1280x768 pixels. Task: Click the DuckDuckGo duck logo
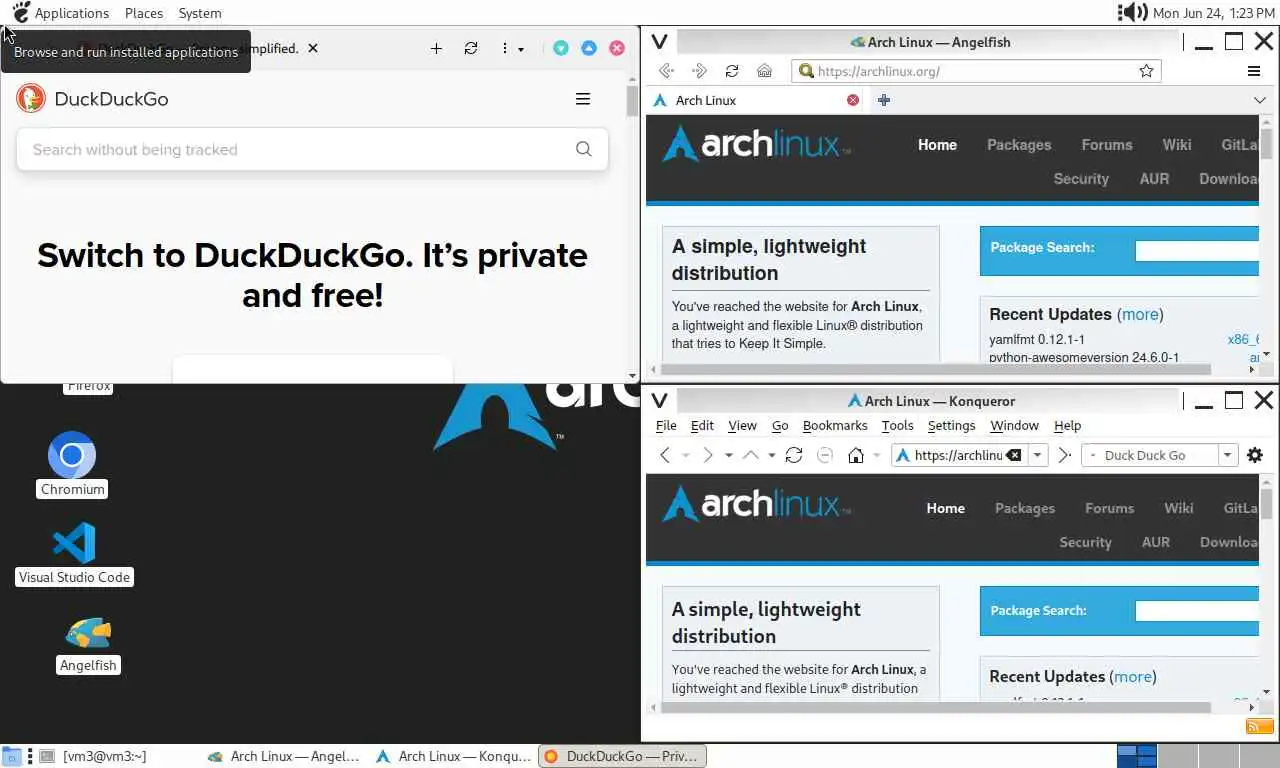pos(31,98)
